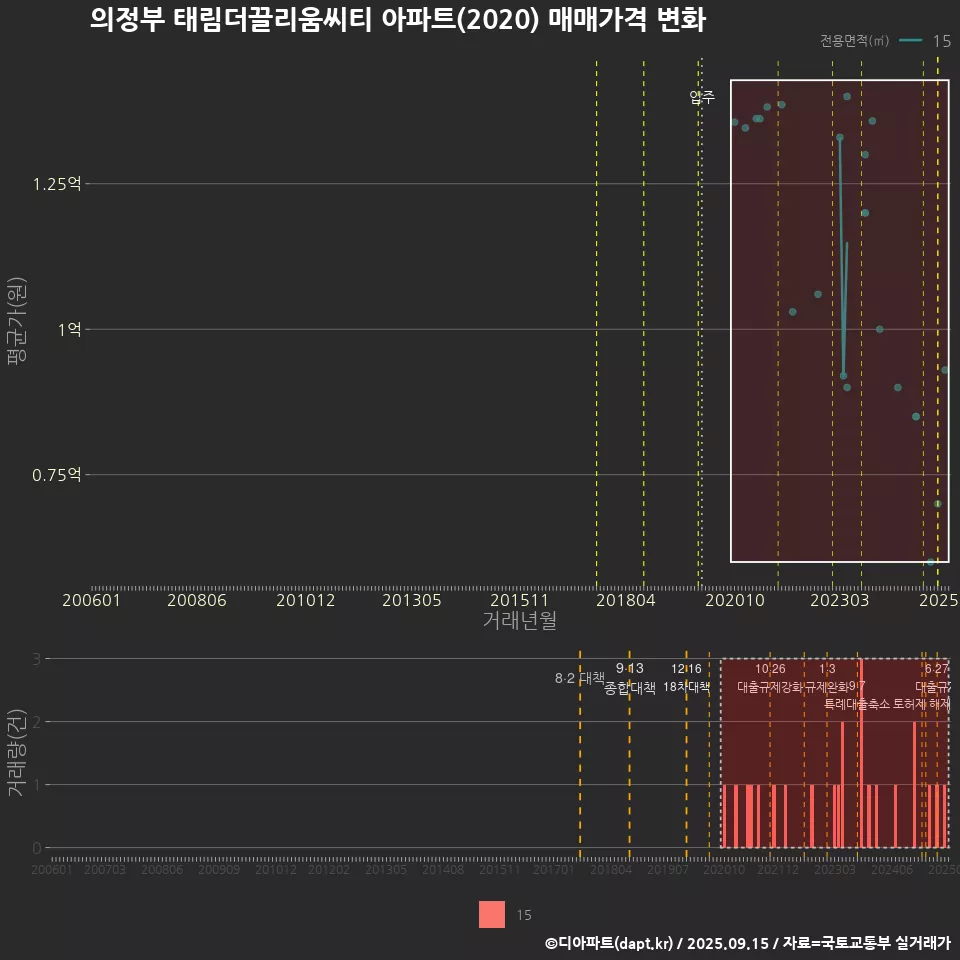Click the red legend swatch labeled 15
Image resolution: width=960 pixels, height=960 pixels.
(x=492, y=914)
